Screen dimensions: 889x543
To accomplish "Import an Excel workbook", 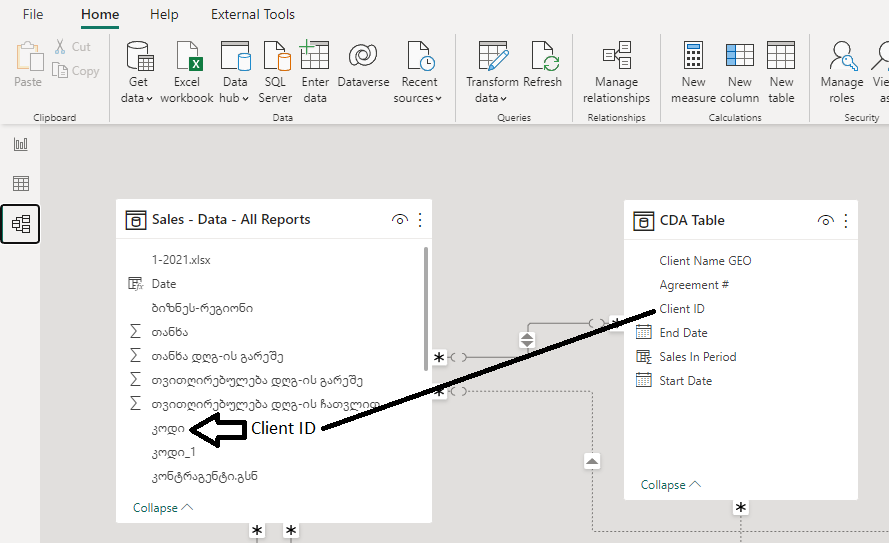I will point(187,72).
